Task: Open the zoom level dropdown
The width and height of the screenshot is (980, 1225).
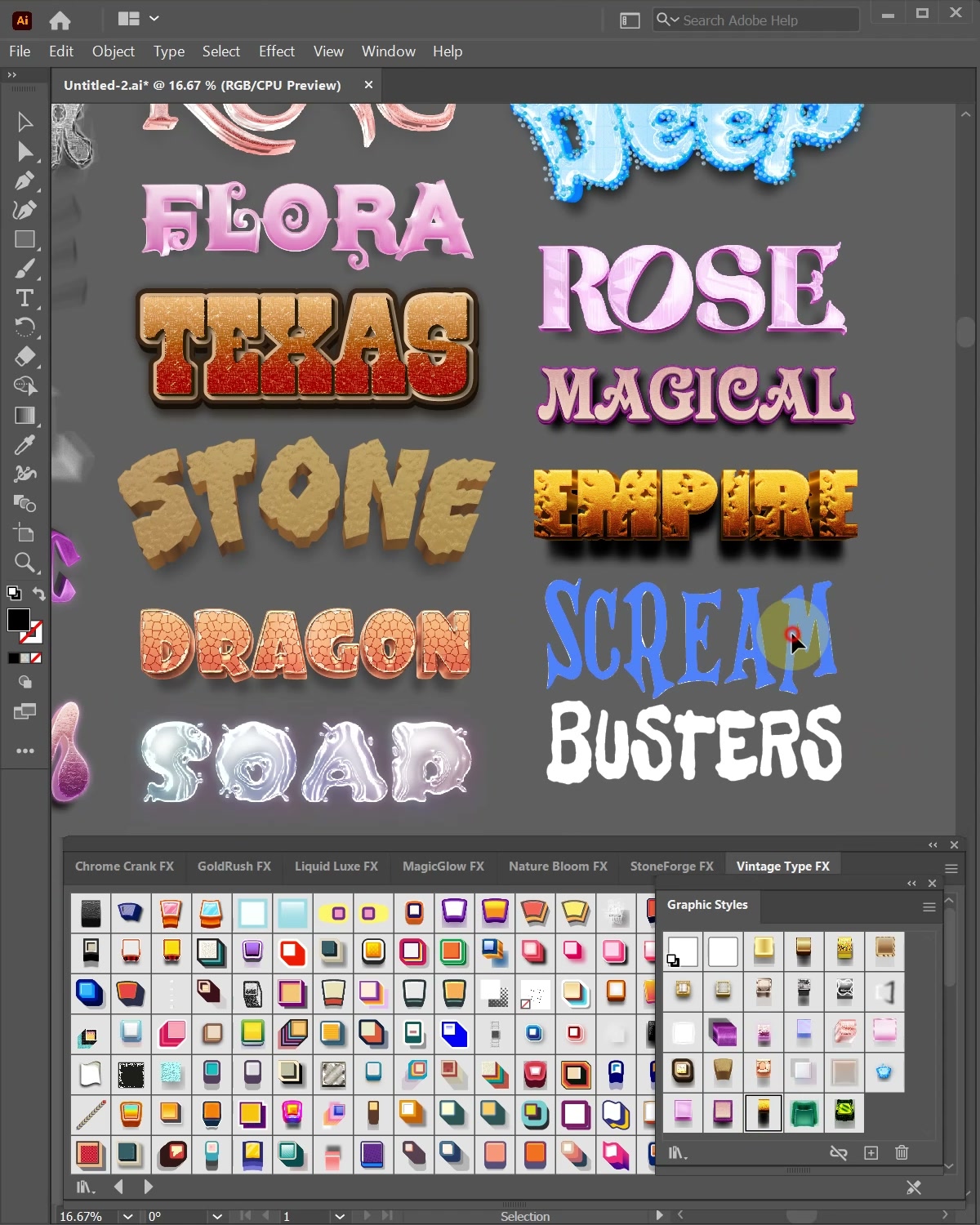Action: [127, 1216]
